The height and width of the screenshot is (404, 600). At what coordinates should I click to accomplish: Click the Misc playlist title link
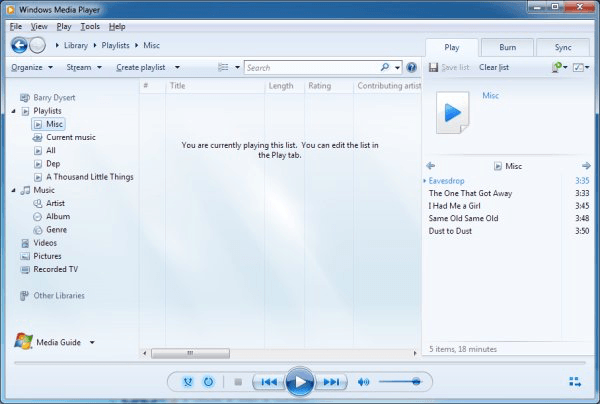pyautogui.click(x=491, y=96)
